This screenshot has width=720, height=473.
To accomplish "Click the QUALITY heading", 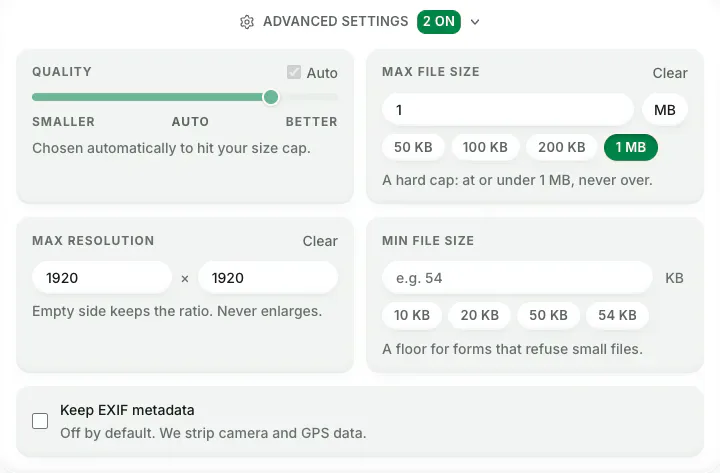I will [x=62, y=72].
